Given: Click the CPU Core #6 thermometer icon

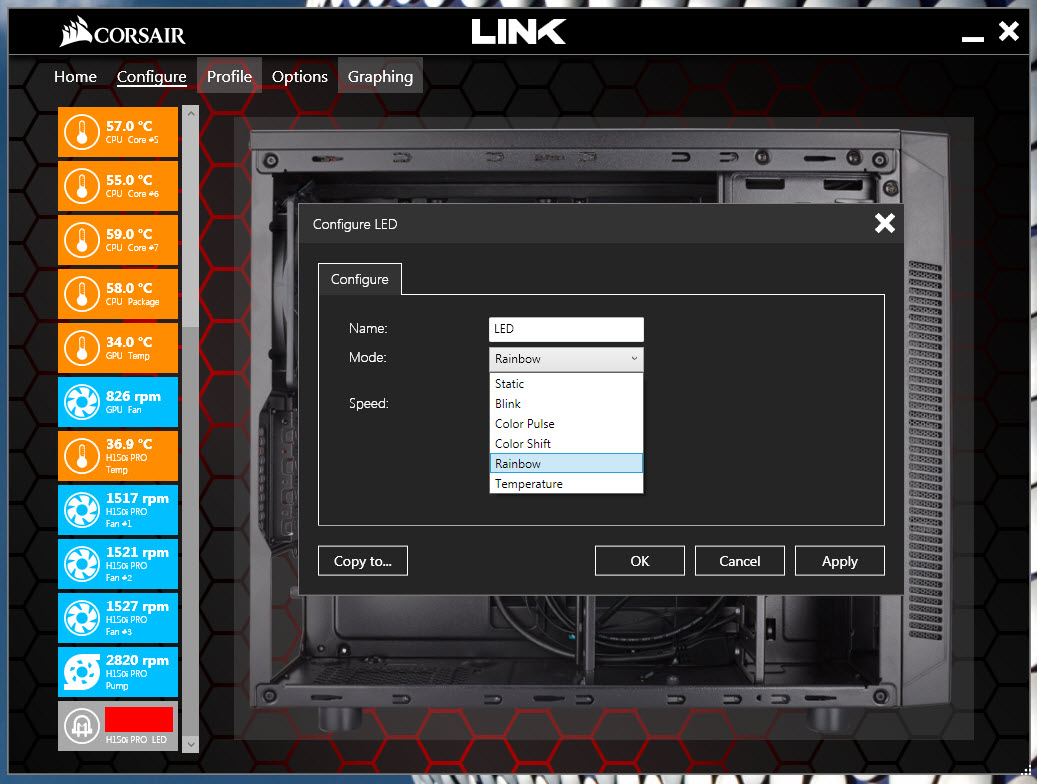Looking at the screenshot, I should pyautogui.click(x=82, y=187).
